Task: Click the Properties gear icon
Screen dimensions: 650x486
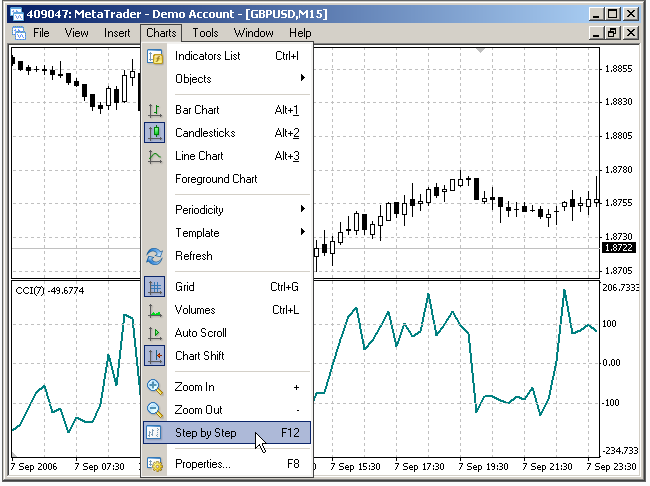Action: 155,464
